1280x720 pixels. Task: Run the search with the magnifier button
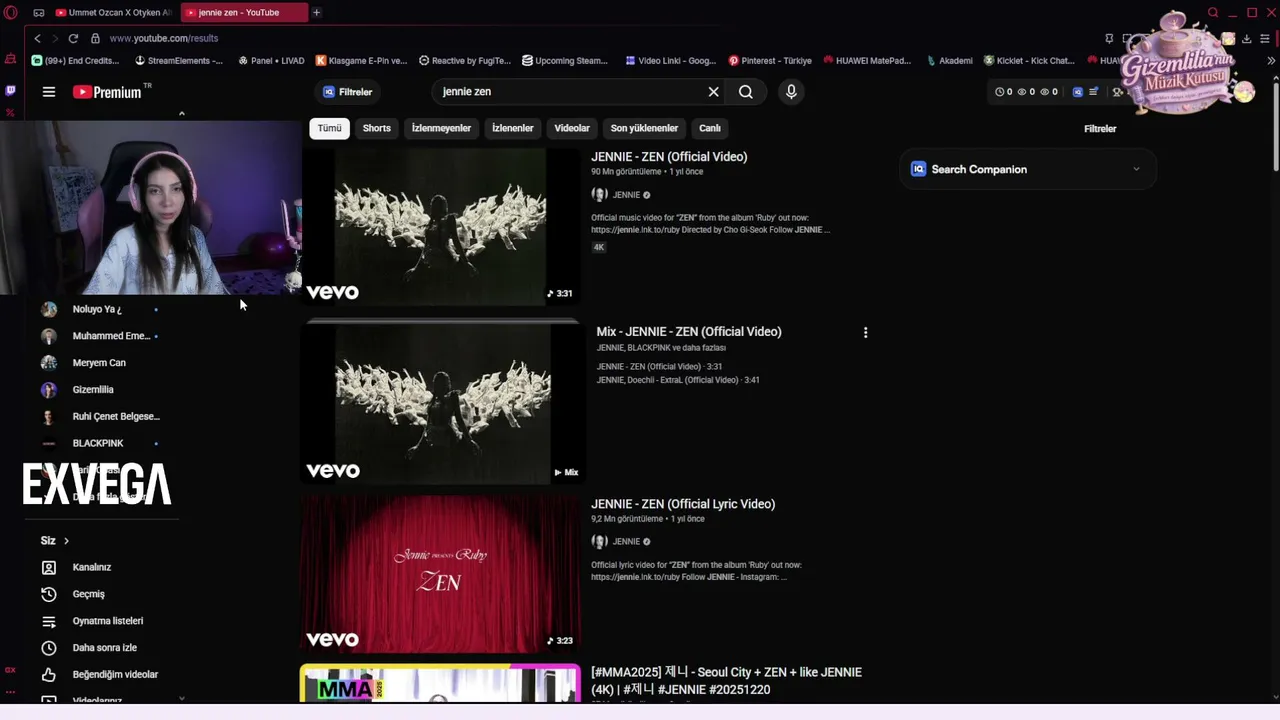[746, 92]
